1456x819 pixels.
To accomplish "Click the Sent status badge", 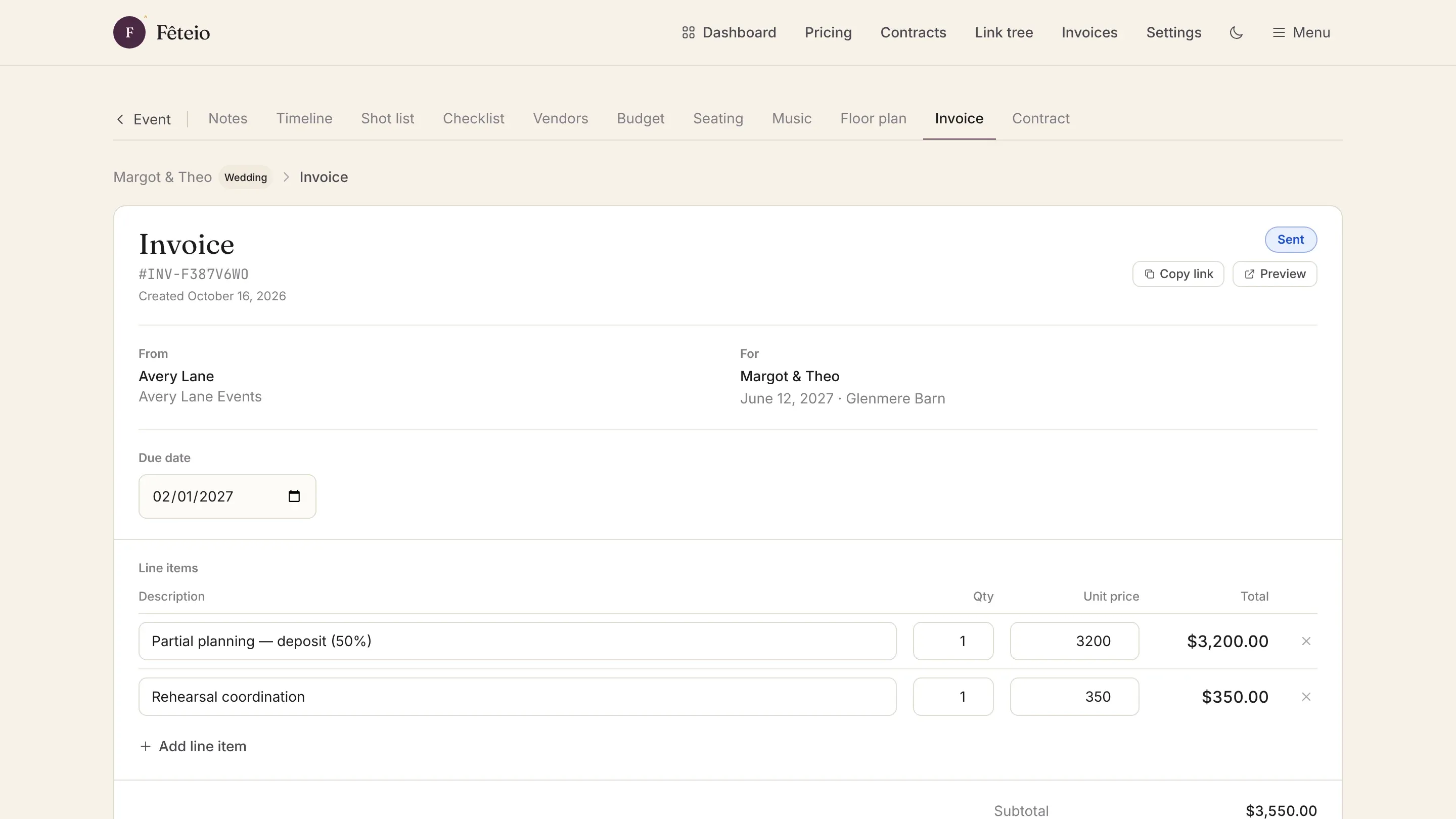I will click(x=1290, y=240).
